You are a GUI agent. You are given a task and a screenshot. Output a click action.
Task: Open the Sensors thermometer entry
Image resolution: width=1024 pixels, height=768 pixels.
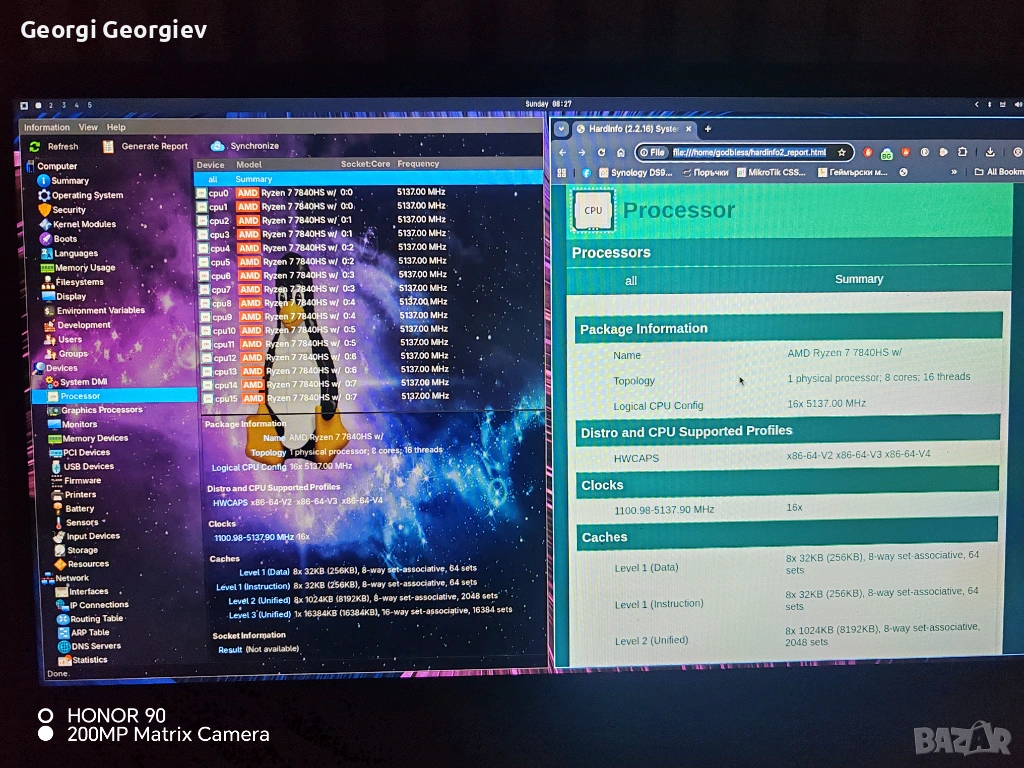click(x=81, y=522)
